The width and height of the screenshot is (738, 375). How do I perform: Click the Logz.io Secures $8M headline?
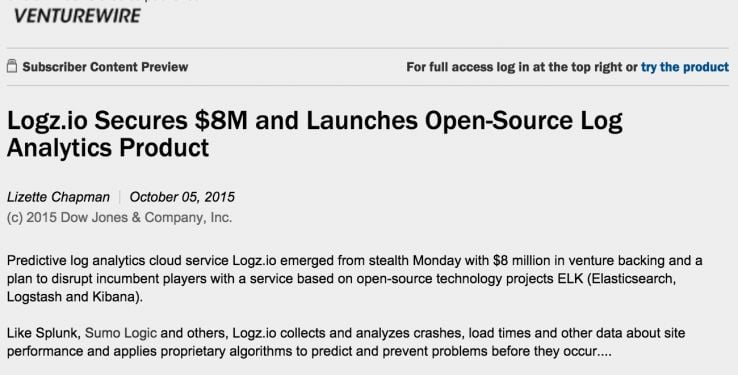tap(314, 134)
